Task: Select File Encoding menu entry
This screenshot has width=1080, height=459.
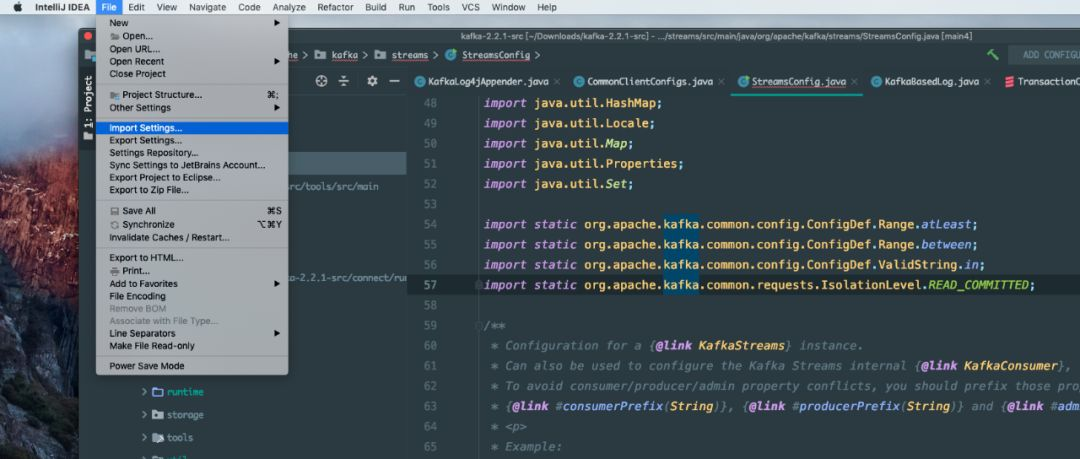Action: coord(192,296)
